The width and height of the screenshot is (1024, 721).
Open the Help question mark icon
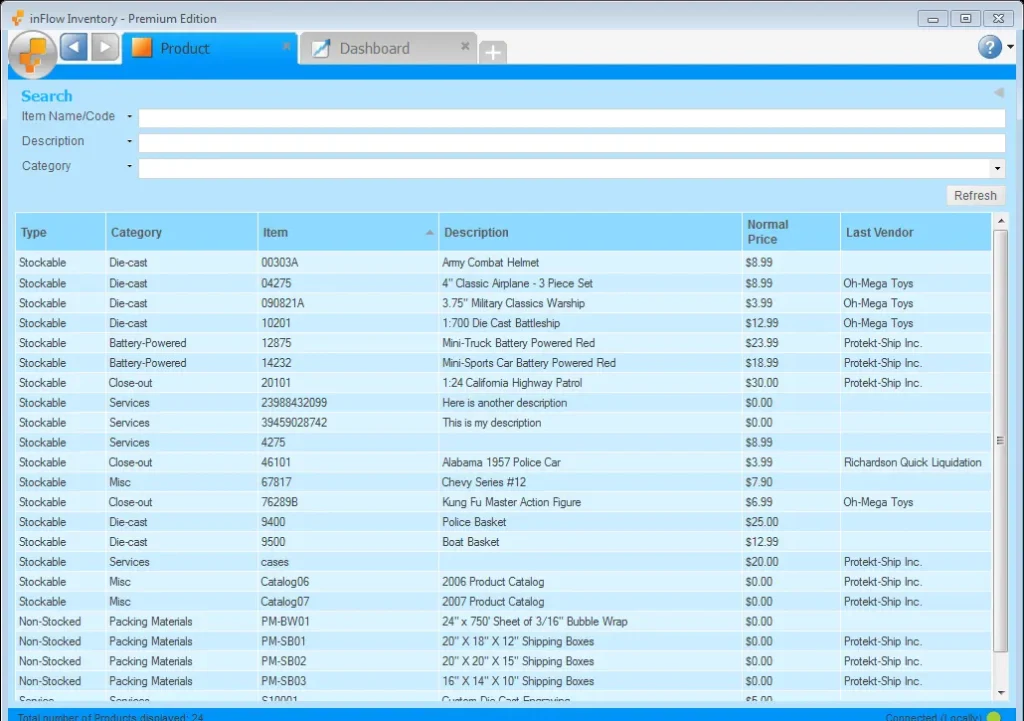click(989, 46)
